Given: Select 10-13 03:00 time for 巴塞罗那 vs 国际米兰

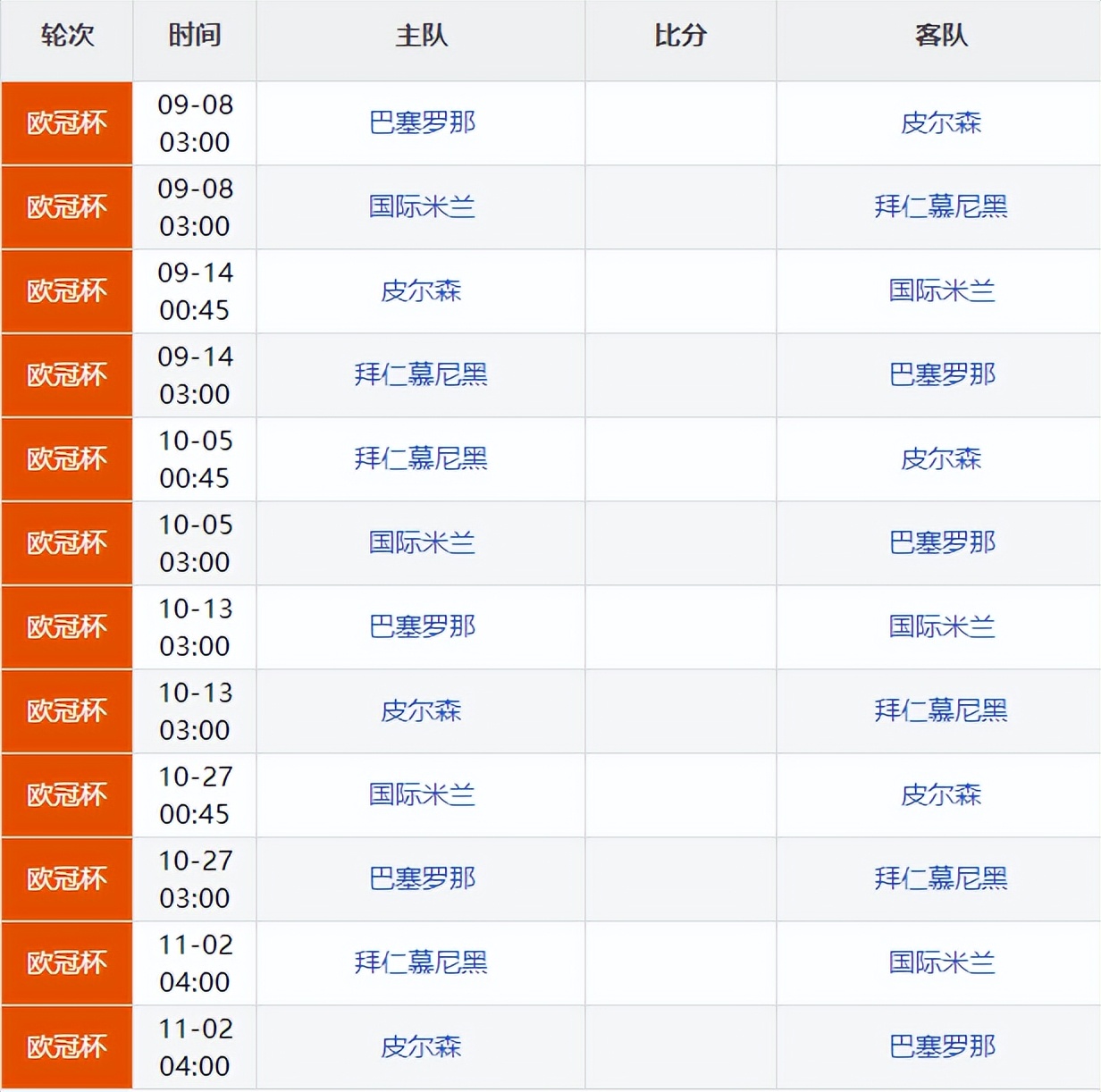Looking at the screenshot, I should (x=195, y=627).
